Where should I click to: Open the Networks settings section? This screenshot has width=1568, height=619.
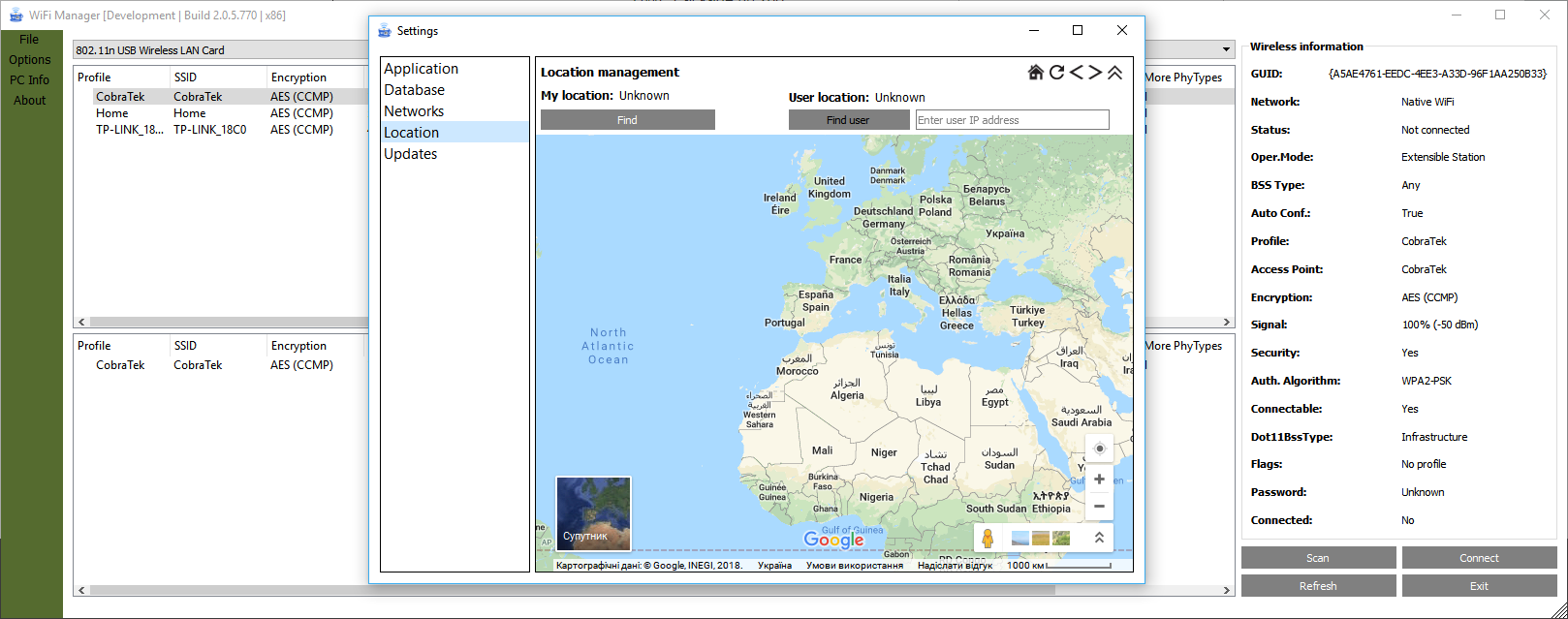(414, 111)
